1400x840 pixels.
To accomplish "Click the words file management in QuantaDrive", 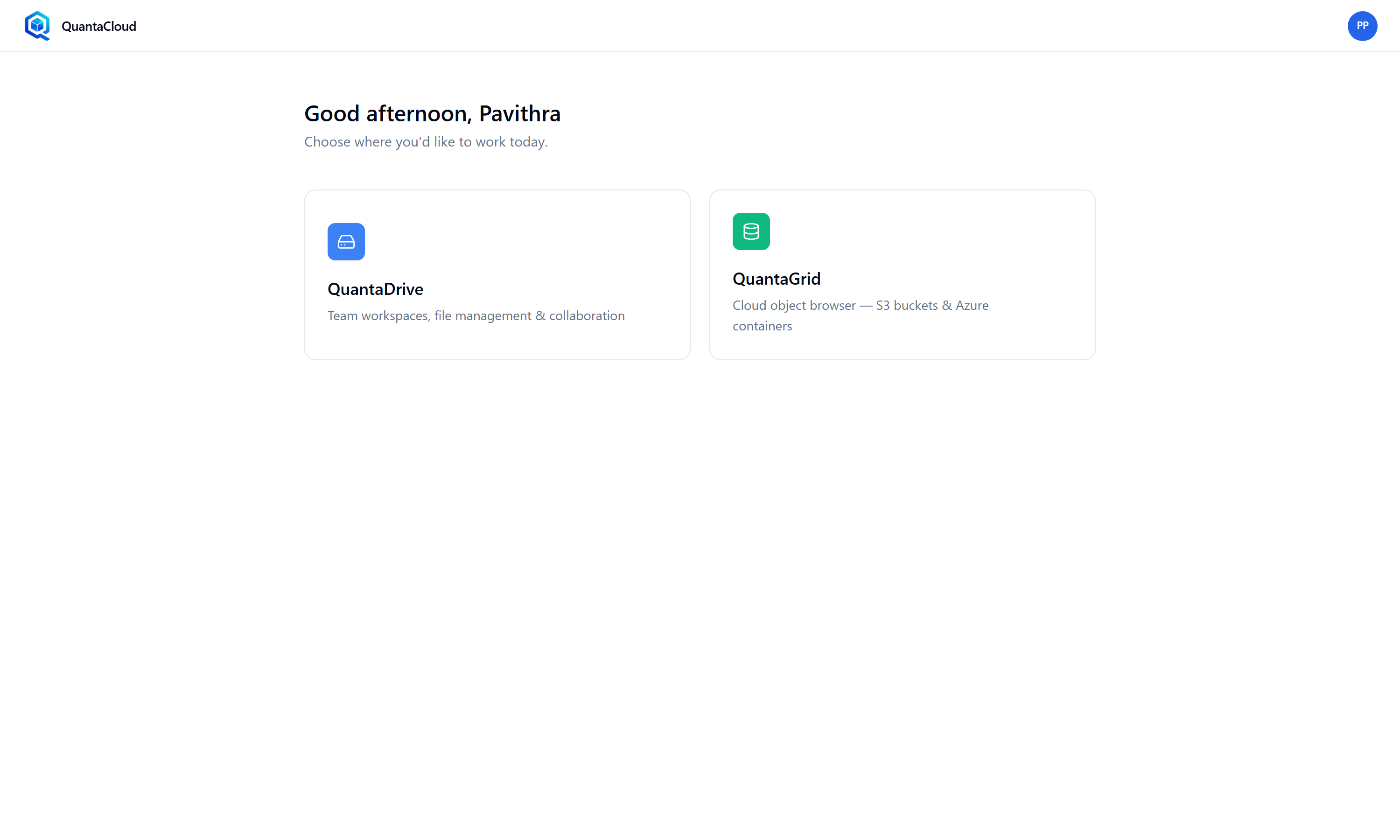I will pos(483,316).
